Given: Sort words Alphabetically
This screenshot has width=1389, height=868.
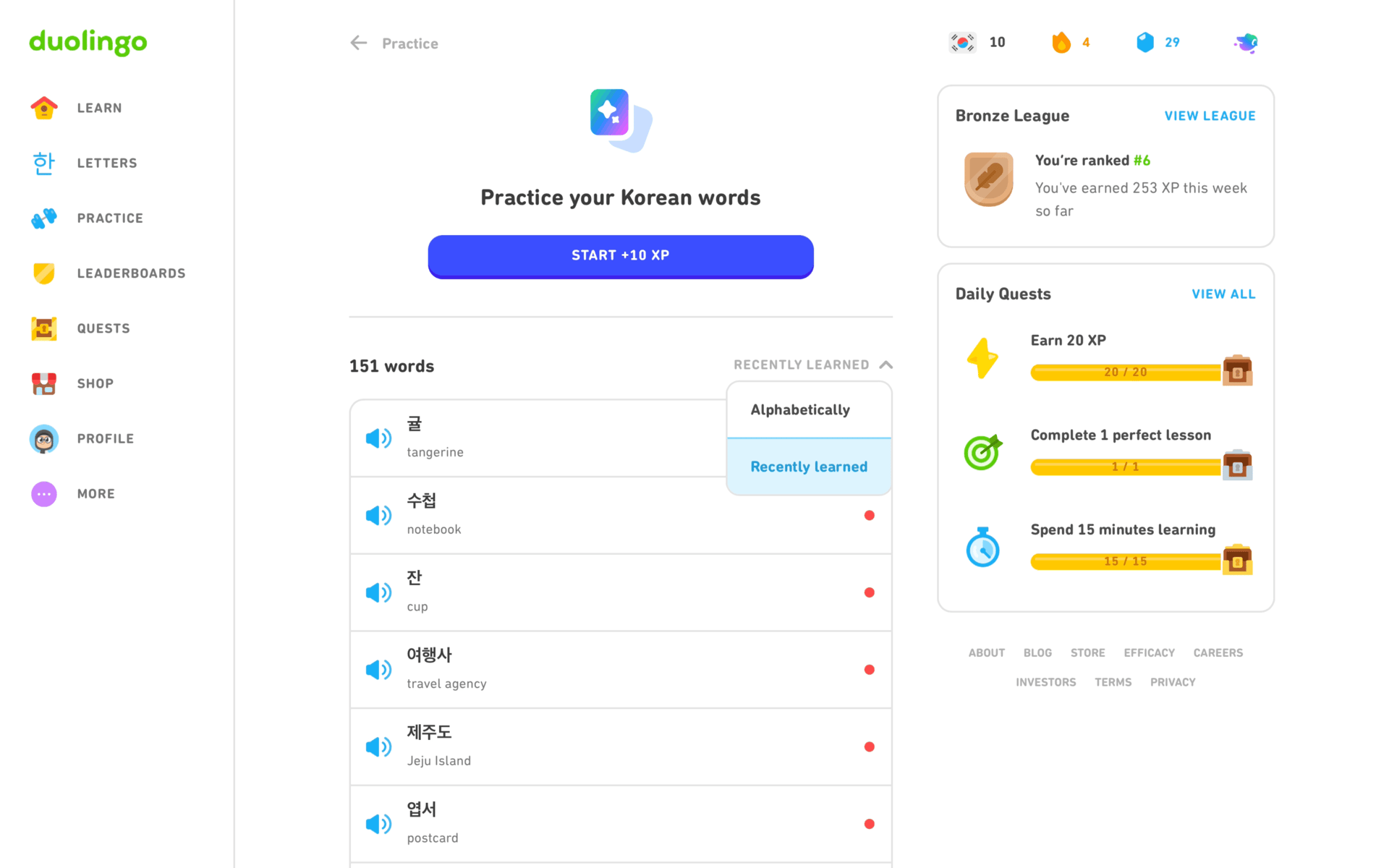Looking at the screenshot, I should [809, 409].
